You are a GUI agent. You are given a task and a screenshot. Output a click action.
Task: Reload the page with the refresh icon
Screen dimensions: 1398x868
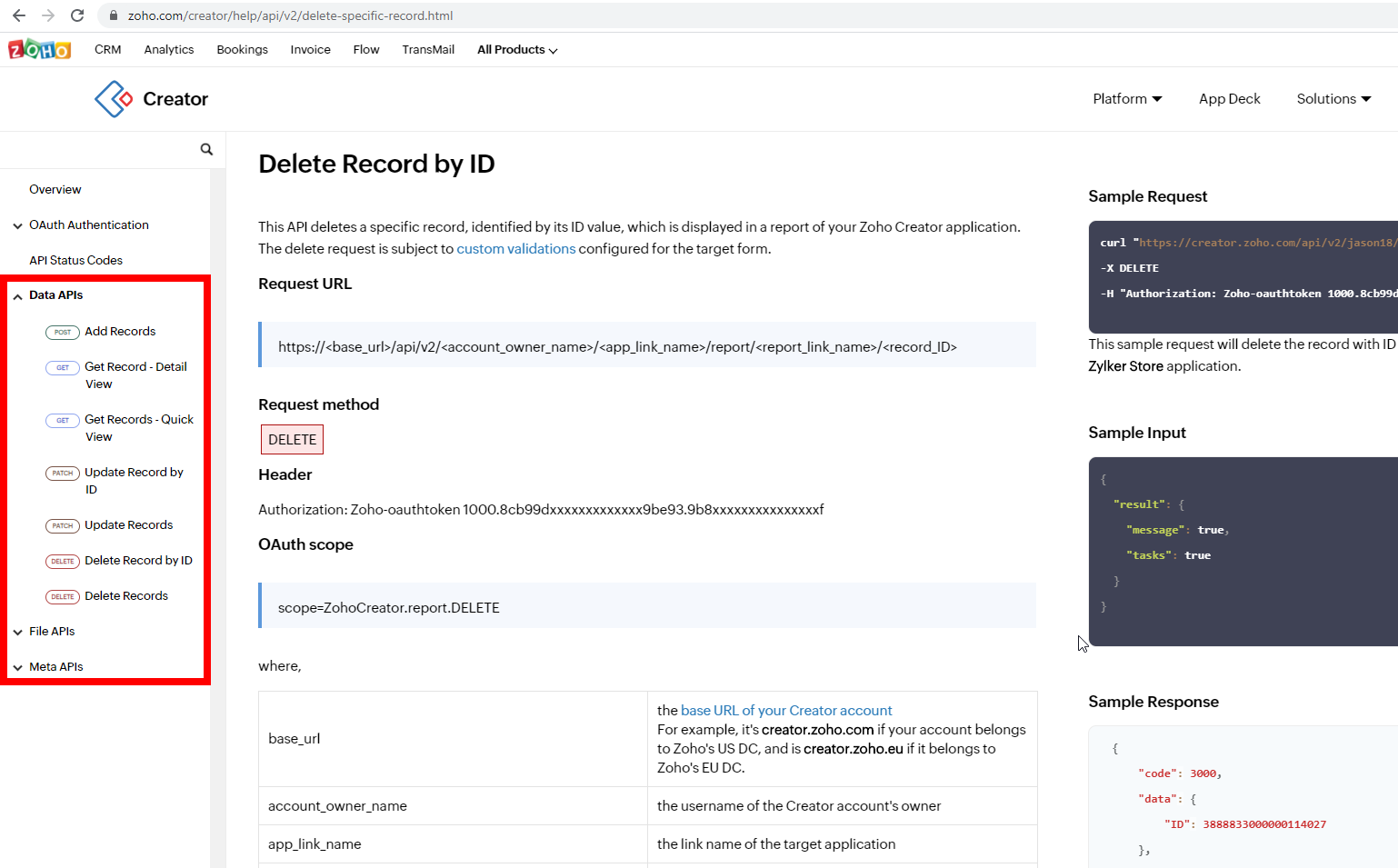[x=77, y=15]
